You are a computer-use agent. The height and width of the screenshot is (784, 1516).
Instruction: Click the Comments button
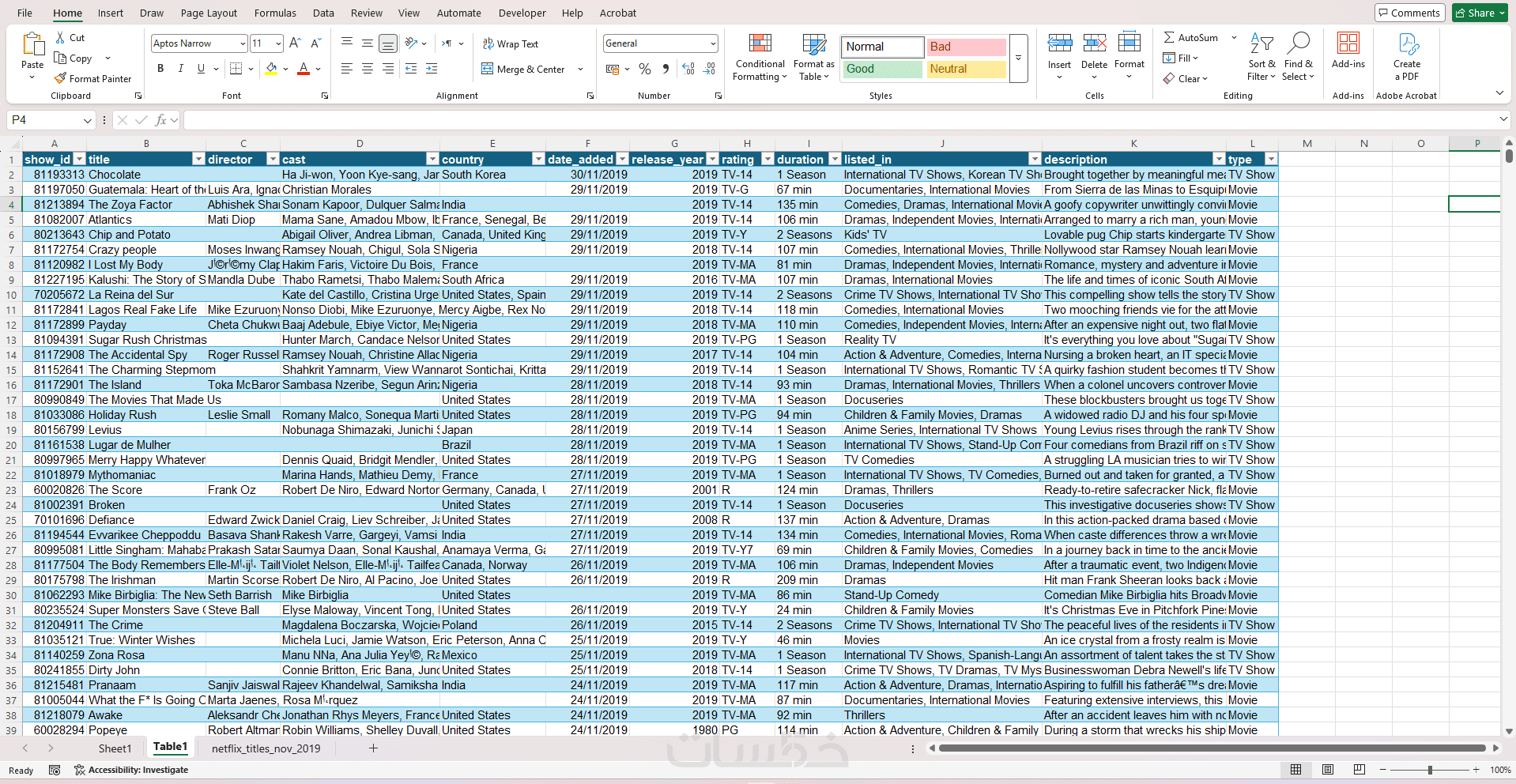tap(1409, 13)
